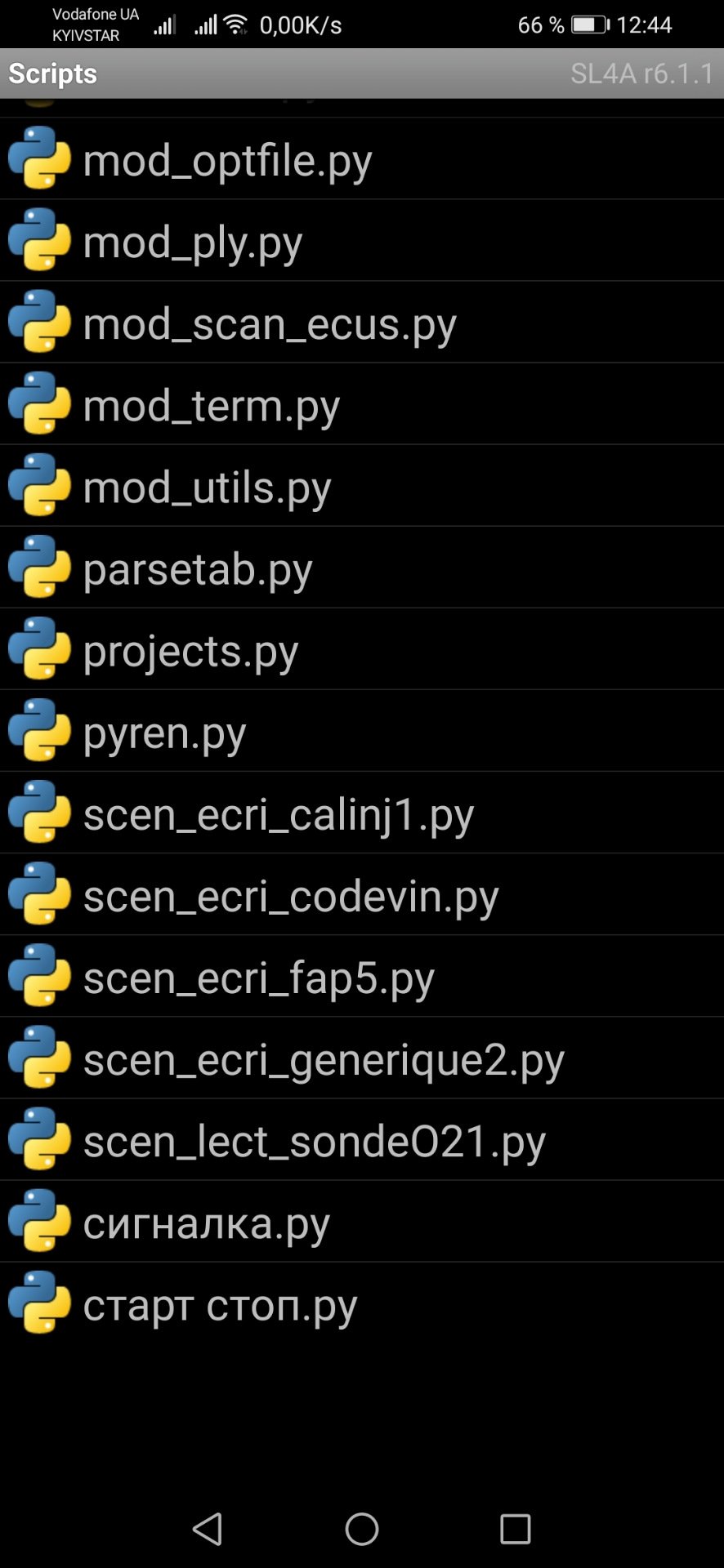Tap the Scripts title in header

pyautogui.click(x=53, y=73)
